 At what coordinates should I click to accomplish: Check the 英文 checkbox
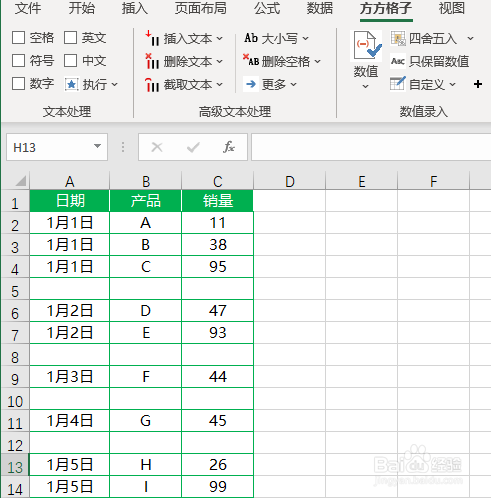coord(70,38)
